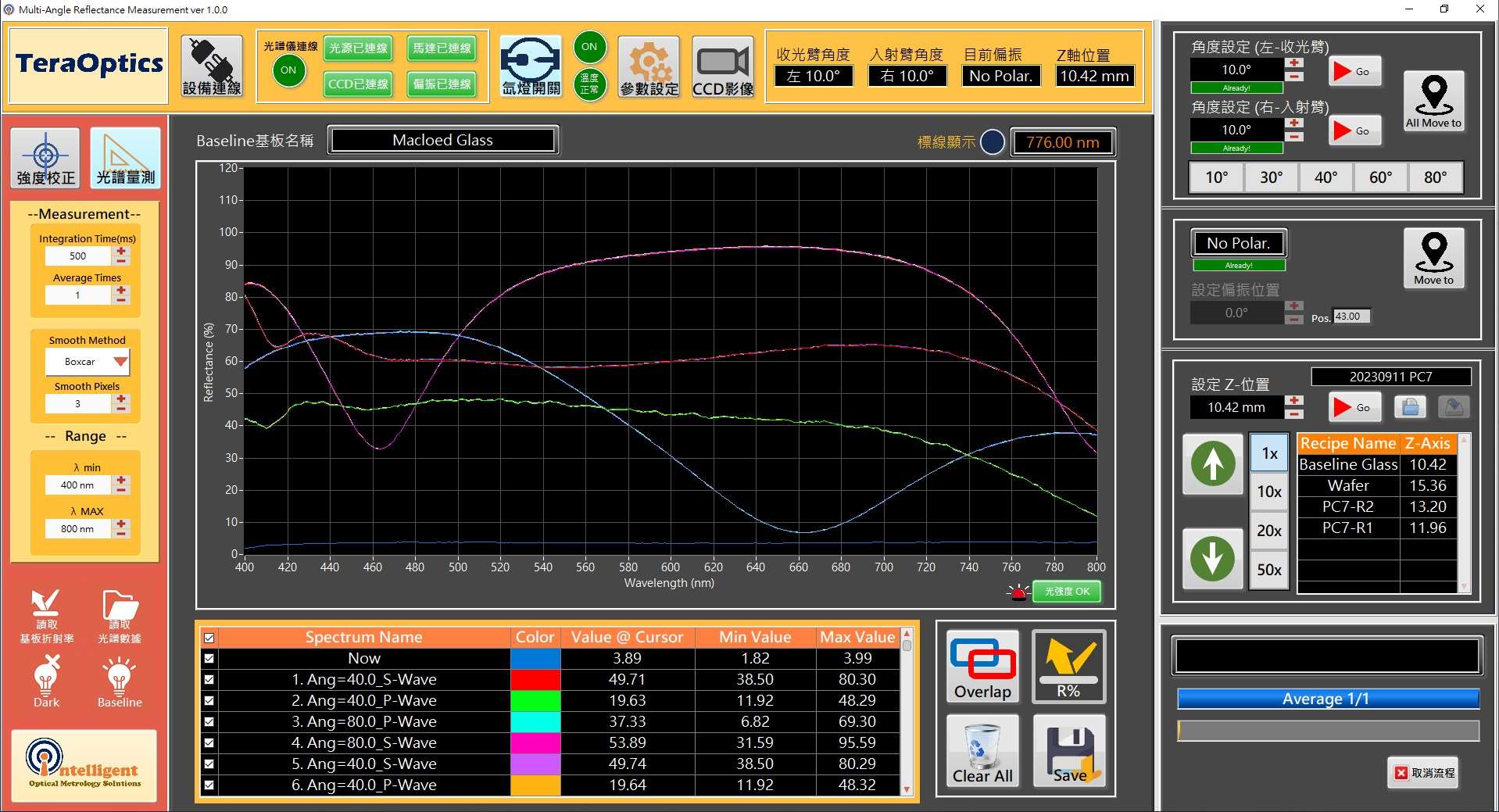Click the All Move to location icon
This screenshot has height=812, width=1499.
[x=1433, y=102]
